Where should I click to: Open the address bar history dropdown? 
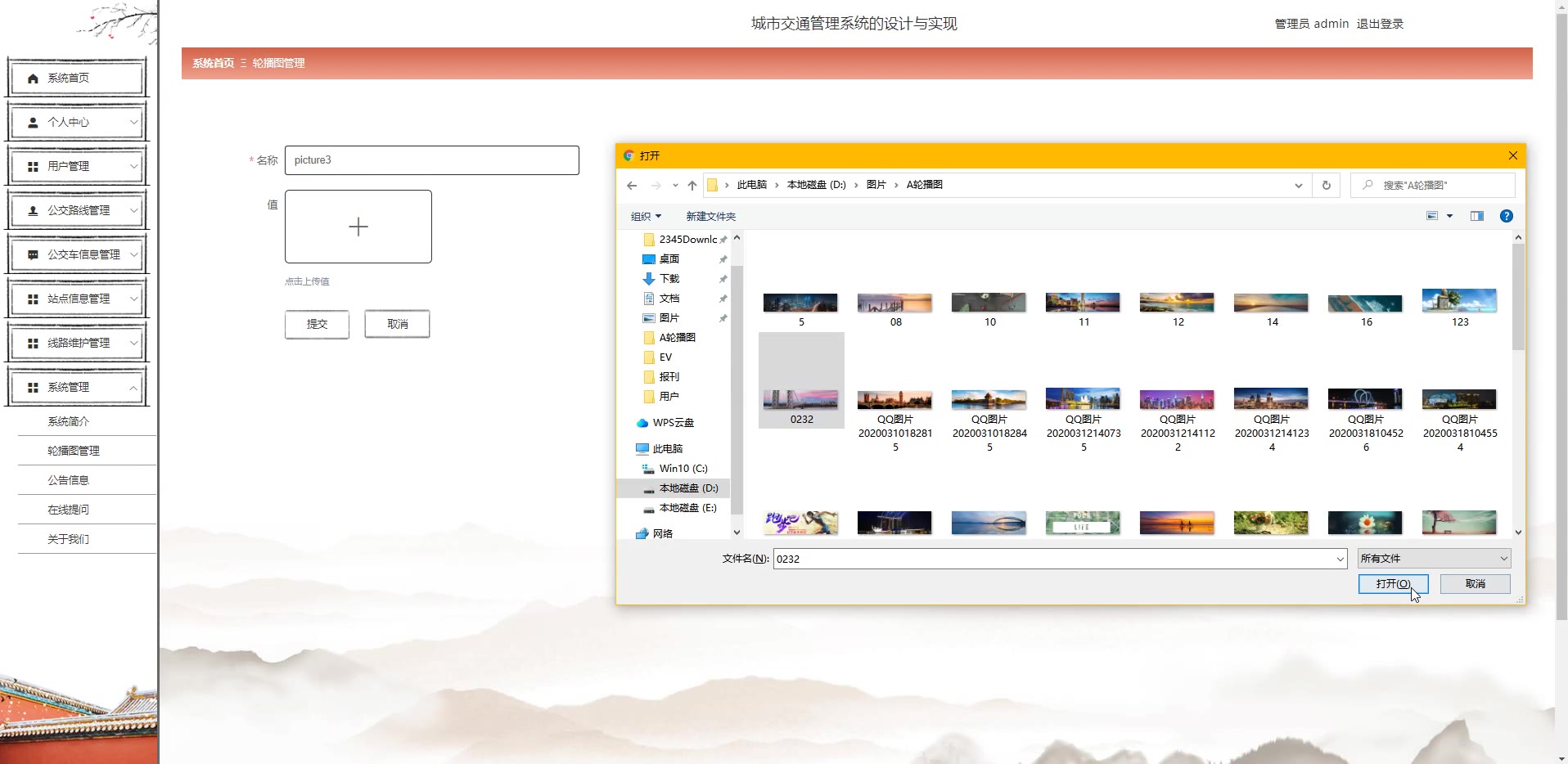[1299, 186]
